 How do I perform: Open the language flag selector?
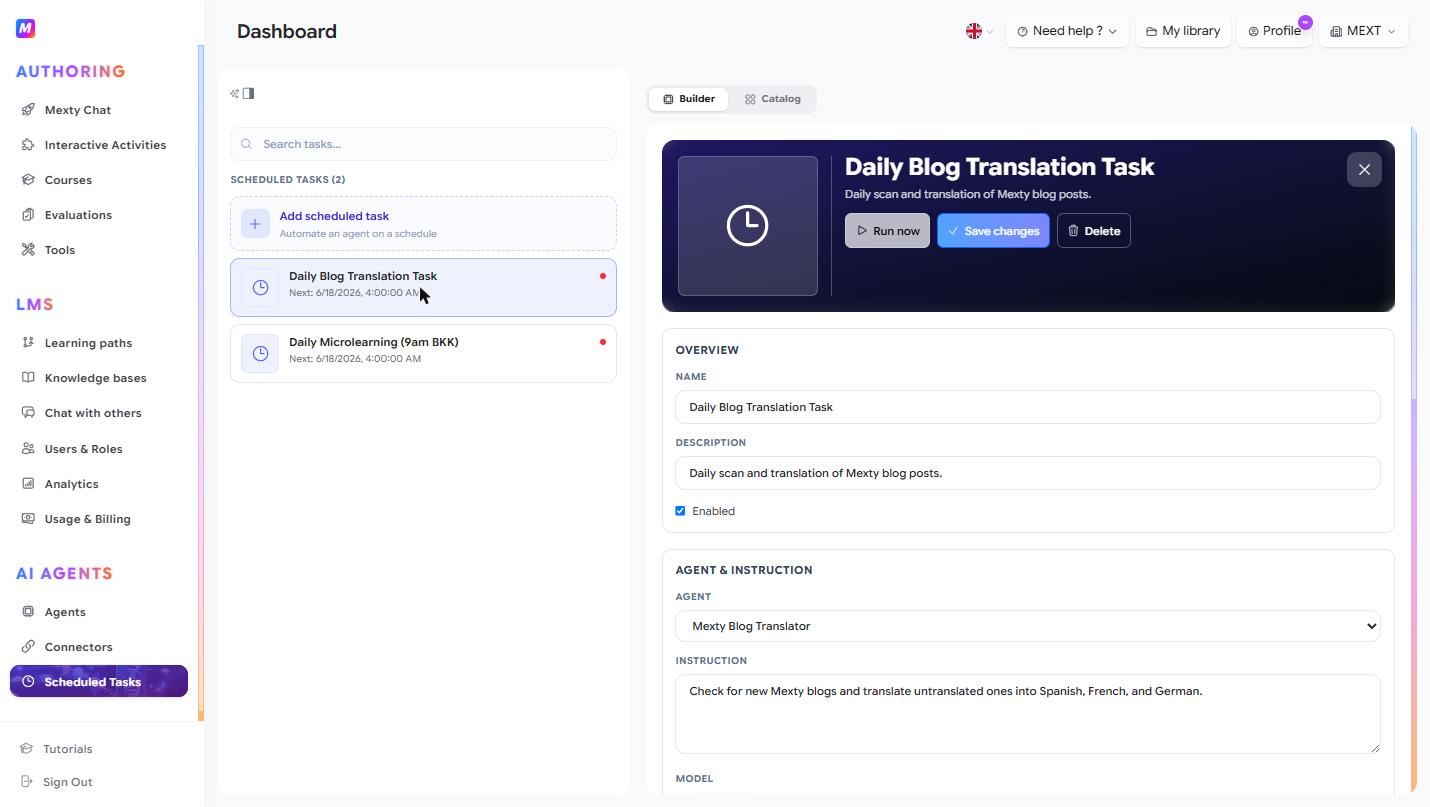tap(979, 31)
